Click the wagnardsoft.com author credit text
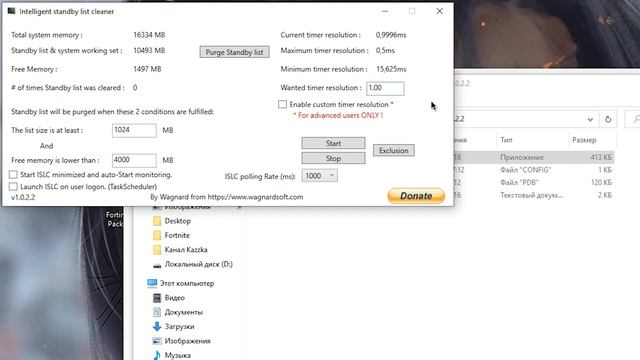640x360 pixels. pos(227,197)
